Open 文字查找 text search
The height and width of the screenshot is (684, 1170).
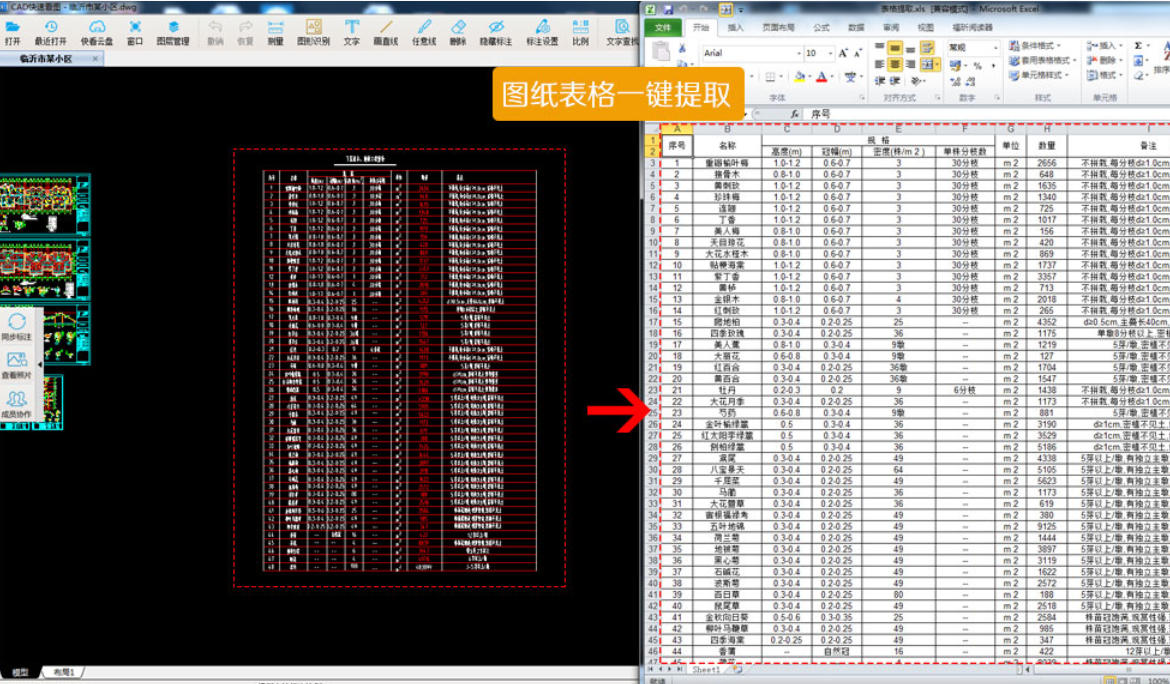pyautogui.click(x=622, y=32)
